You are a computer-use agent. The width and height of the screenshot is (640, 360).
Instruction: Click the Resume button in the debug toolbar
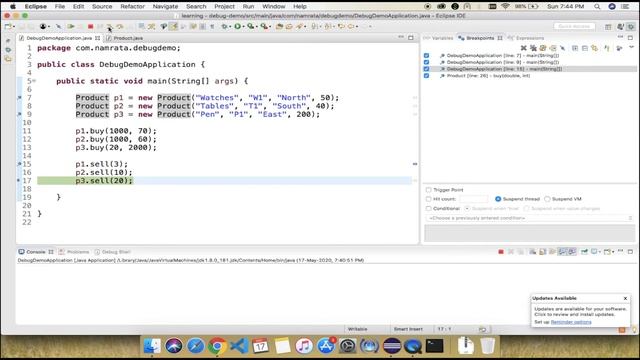71,27
